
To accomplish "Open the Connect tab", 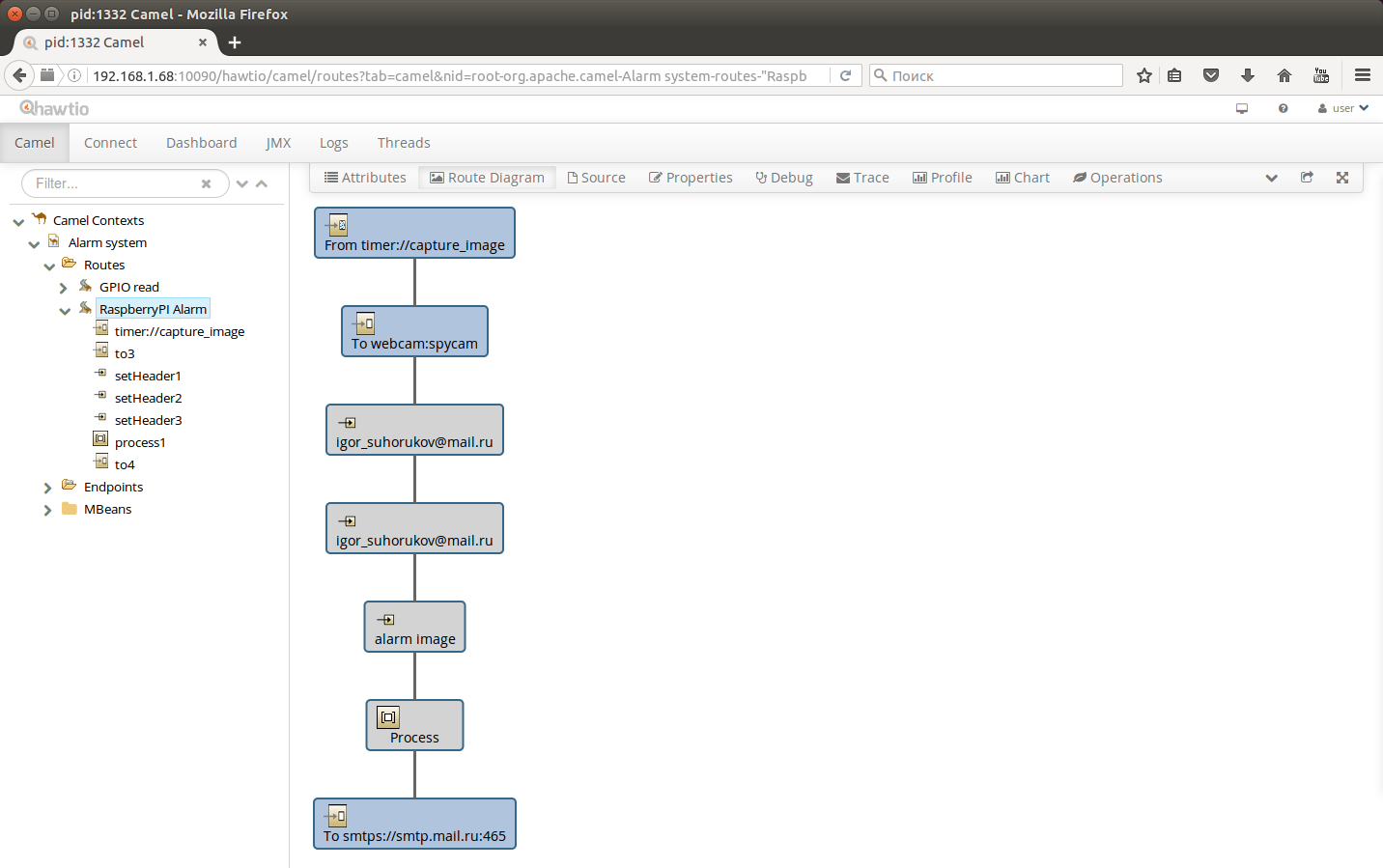I will pyautogui.click(x=110, y=143).
